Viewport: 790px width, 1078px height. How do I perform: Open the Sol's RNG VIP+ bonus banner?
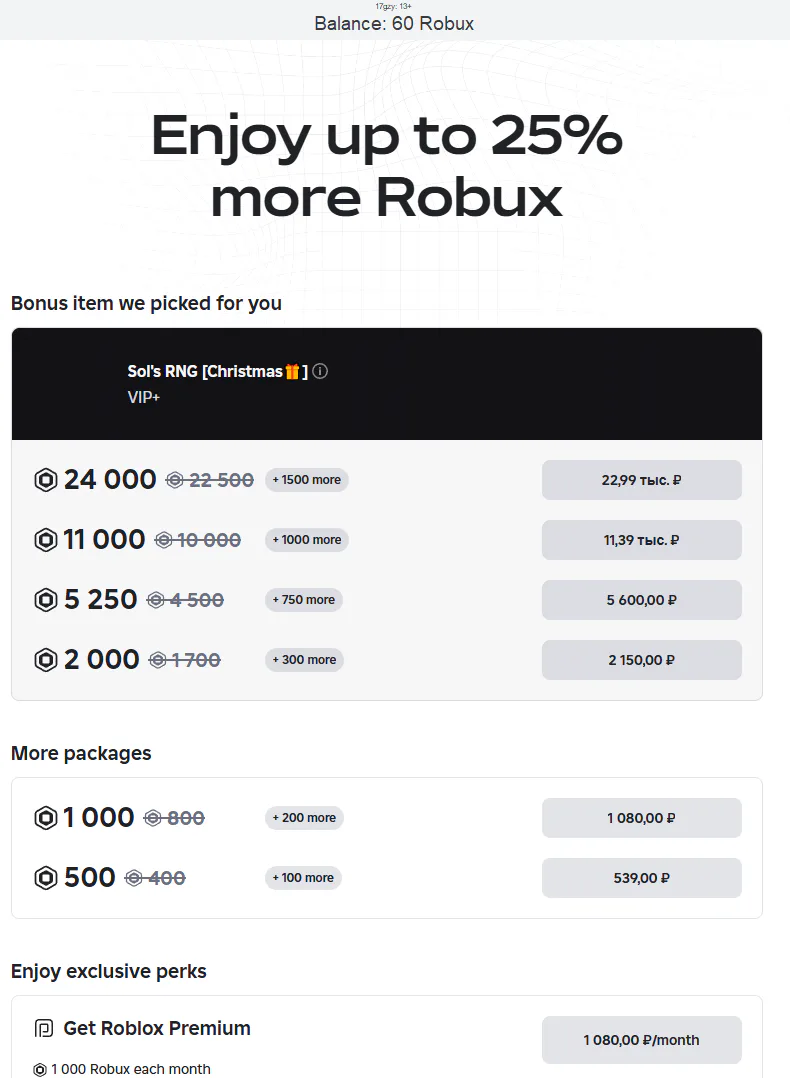pos(386,384)
